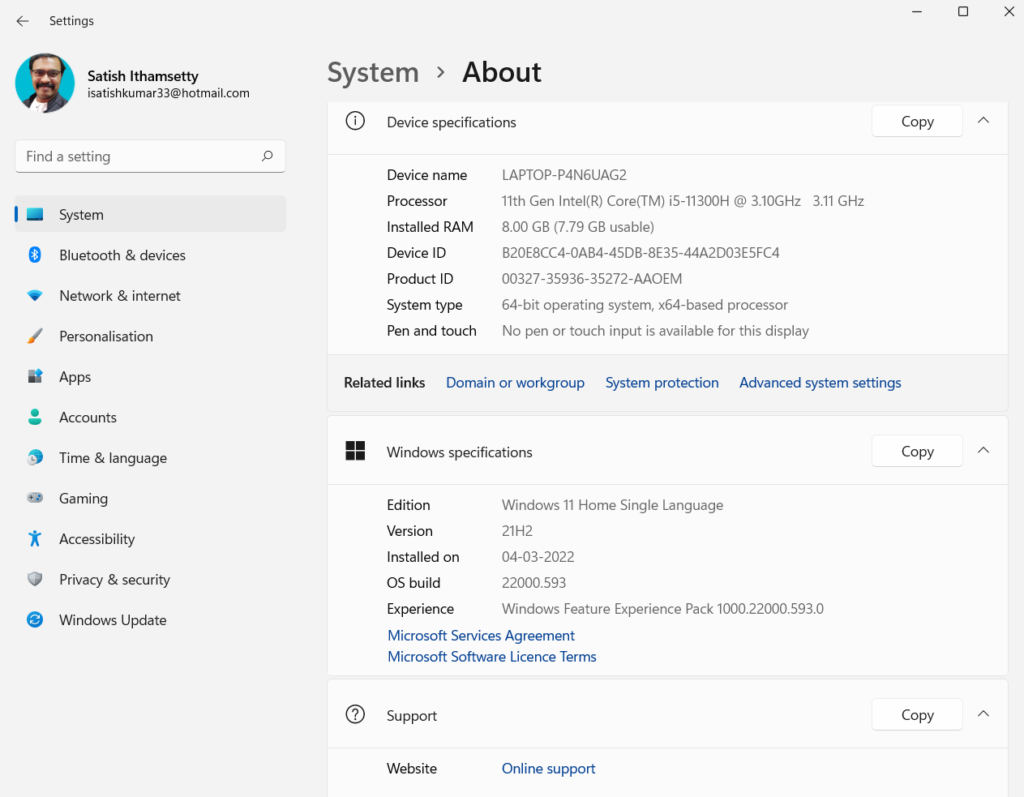This screenshot has height=797, width=1024.
Task: Select the System monitor icon in sidebar
Action: pos(35,214)
